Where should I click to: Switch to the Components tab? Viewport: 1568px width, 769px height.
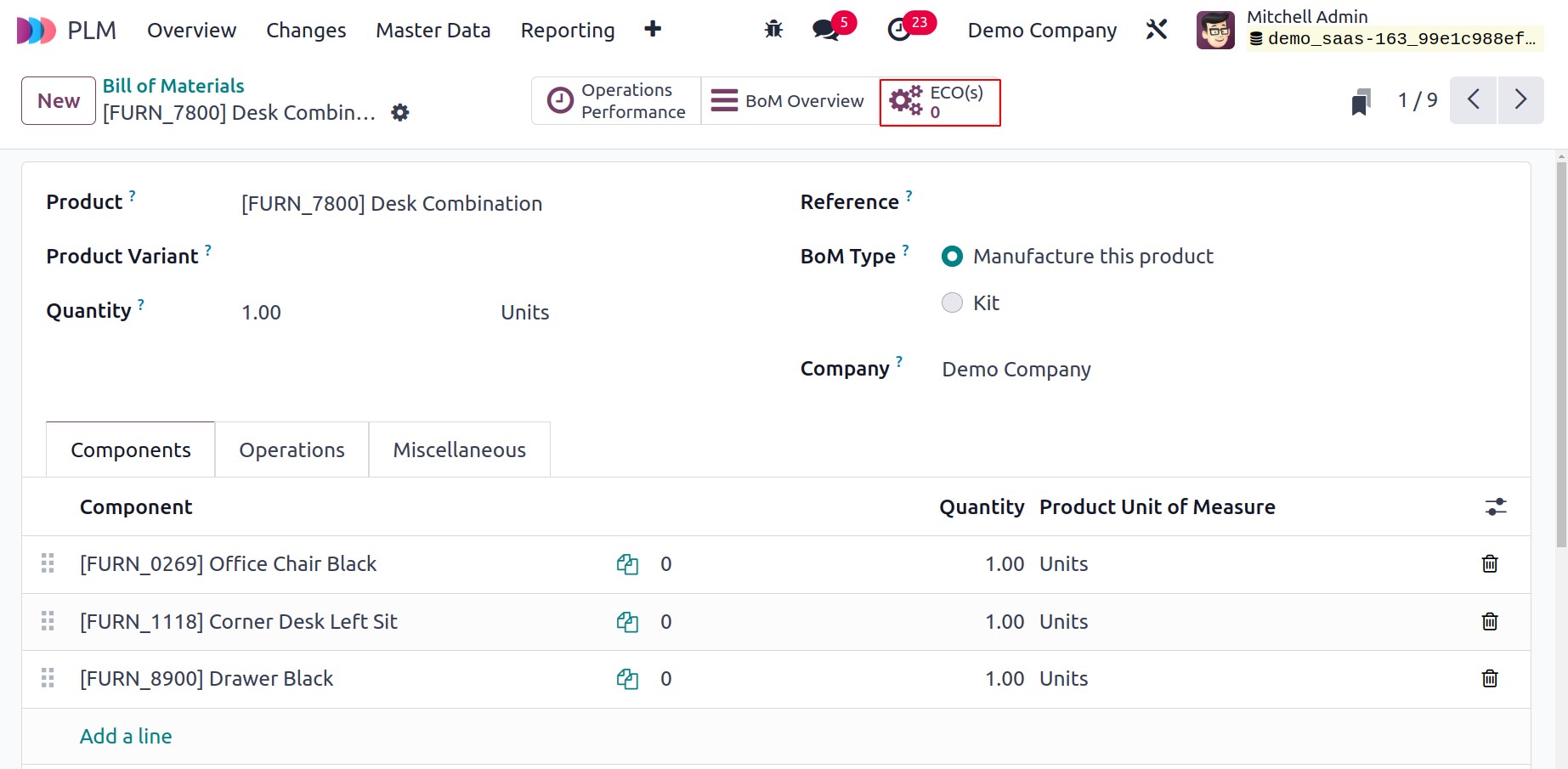[131, 450]
